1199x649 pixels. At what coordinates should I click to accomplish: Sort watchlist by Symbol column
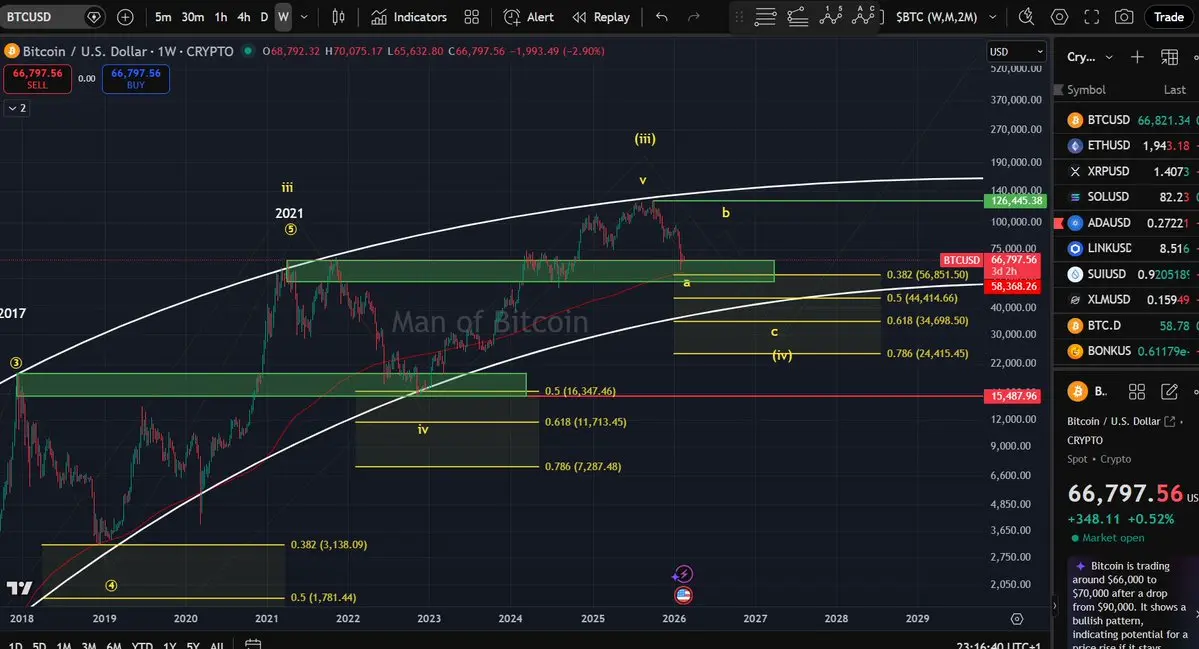click(x=1086, y=89)
